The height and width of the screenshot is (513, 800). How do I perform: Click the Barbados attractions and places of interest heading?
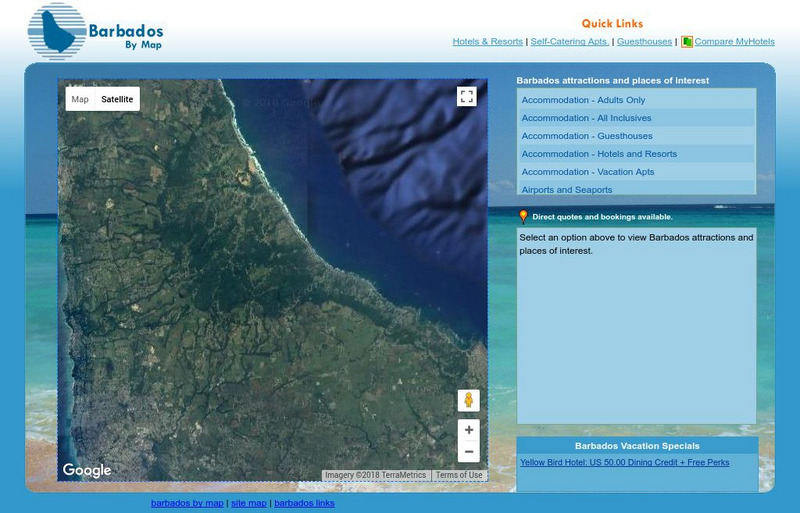tap(613, 81)
